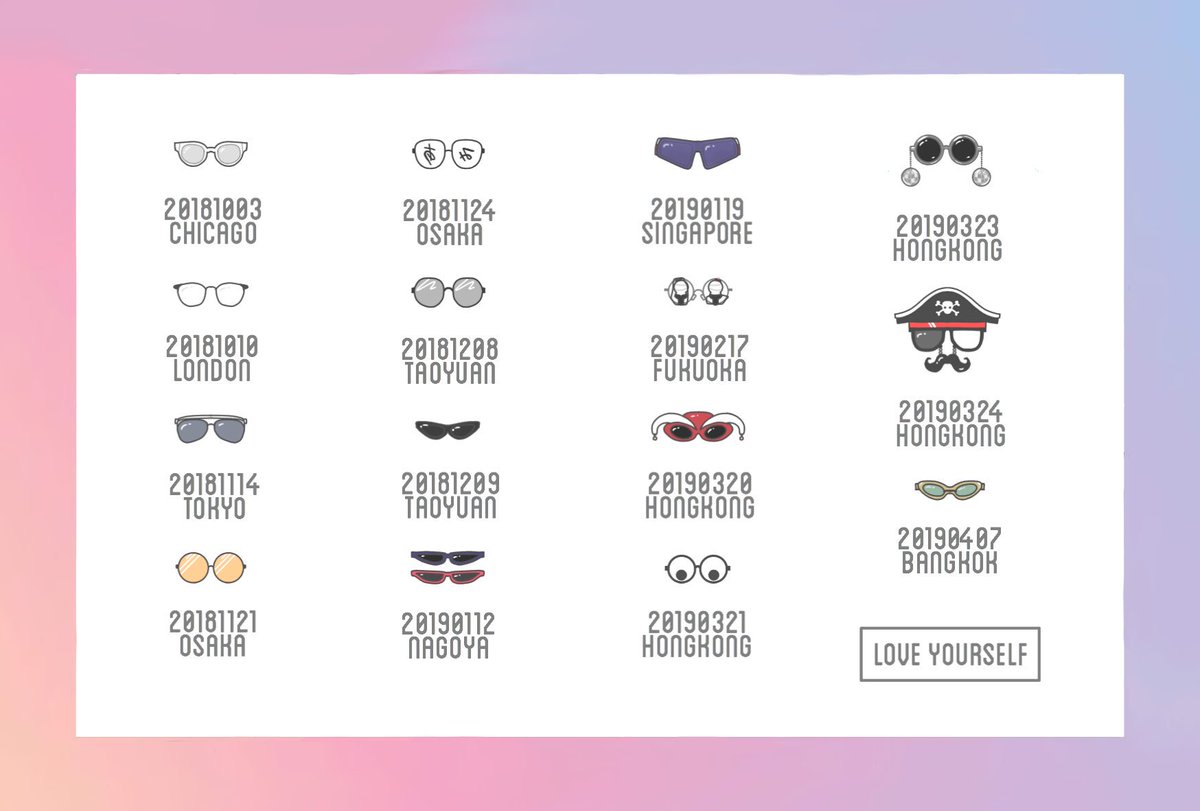
Task: Click the 20181124 OSAKA label
Action: pyautogui.click(x=449, y=223)
